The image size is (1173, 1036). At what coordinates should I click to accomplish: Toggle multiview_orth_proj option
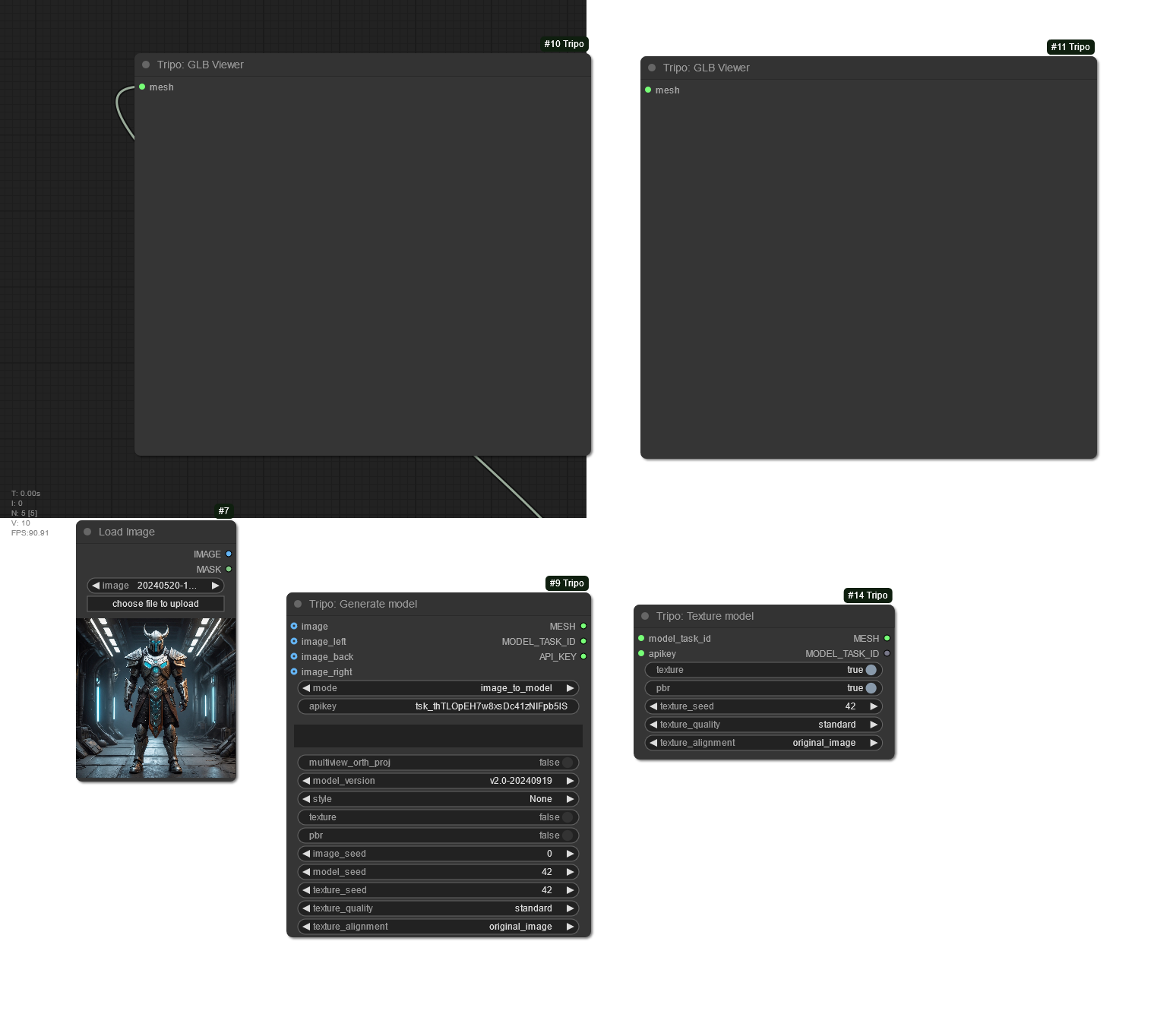click(438, 763)
